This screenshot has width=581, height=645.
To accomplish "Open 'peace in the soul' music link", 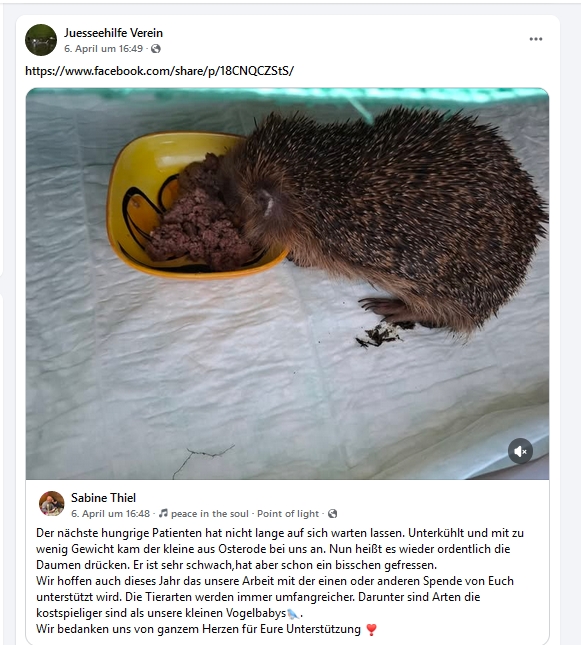I will [209, 513].
